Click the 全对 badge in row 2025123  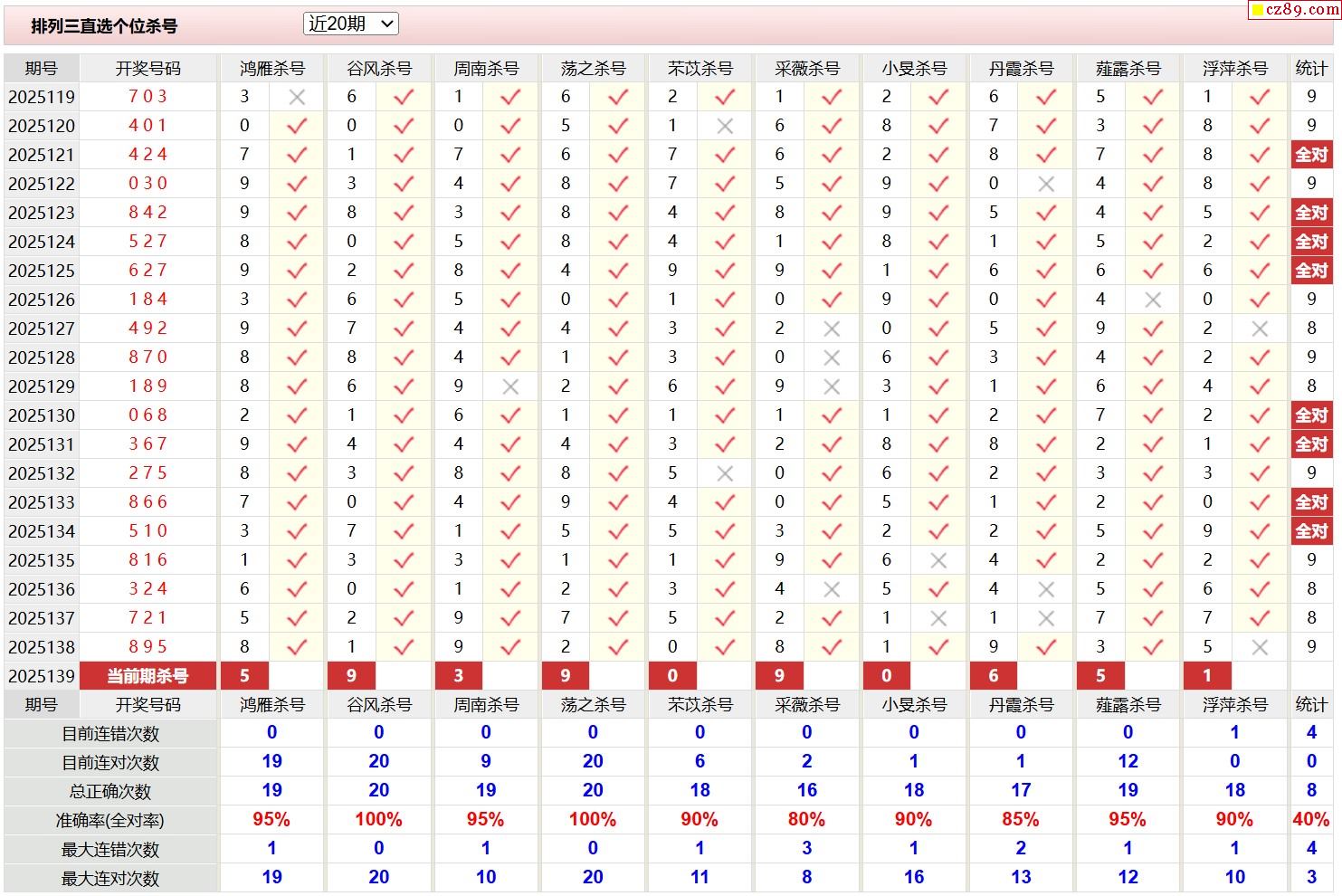(x=1311, y=213)
